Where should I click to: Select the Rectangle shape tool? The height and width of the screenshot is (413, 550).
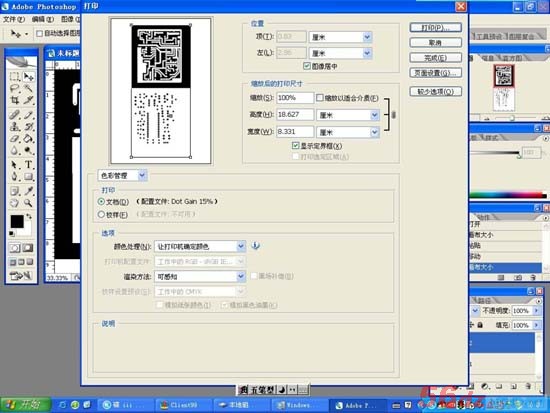point(28,176)
